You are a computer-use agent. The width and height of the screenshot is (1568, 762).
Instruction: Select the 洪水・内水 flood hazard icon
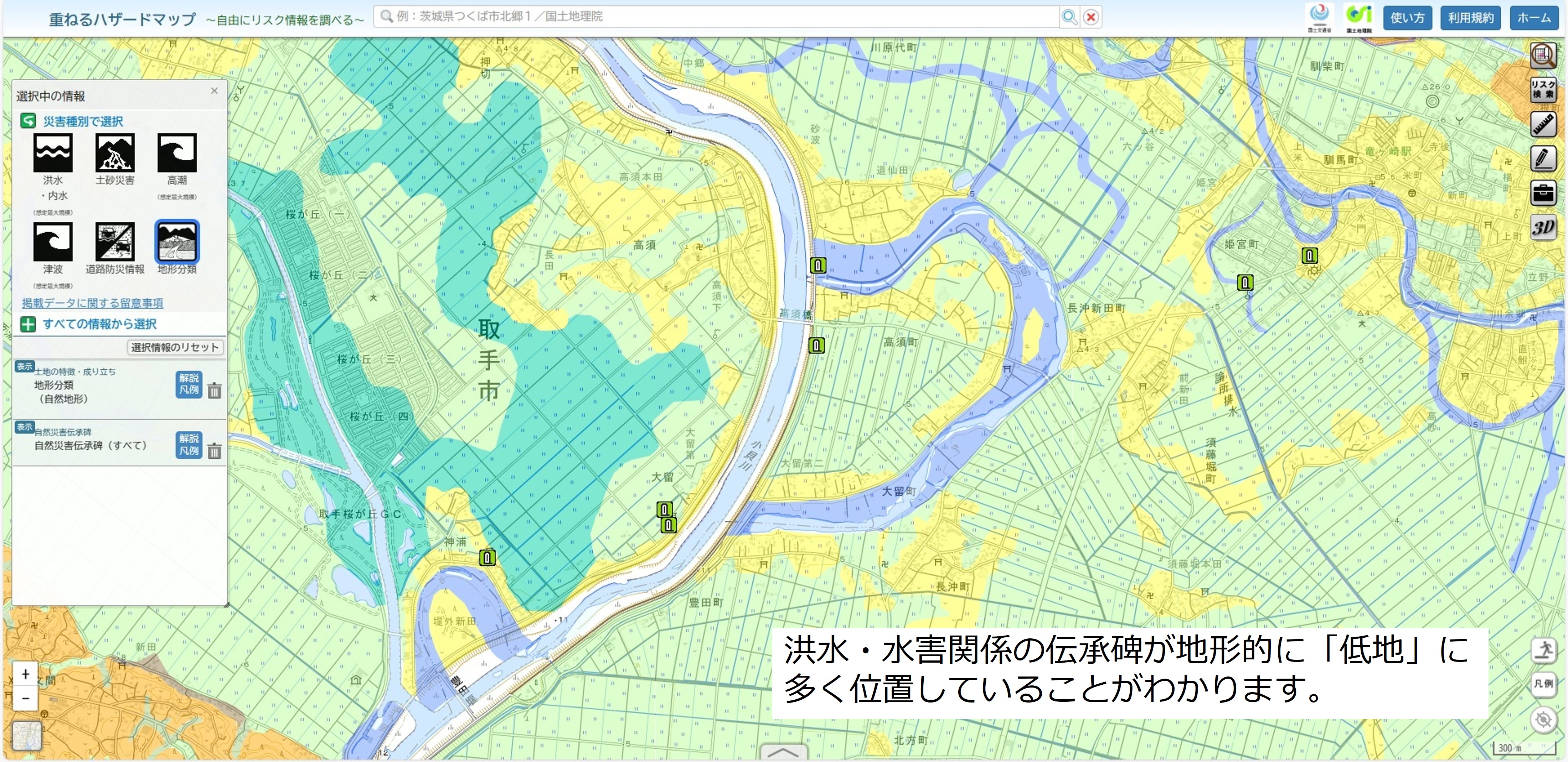(53, 153)
